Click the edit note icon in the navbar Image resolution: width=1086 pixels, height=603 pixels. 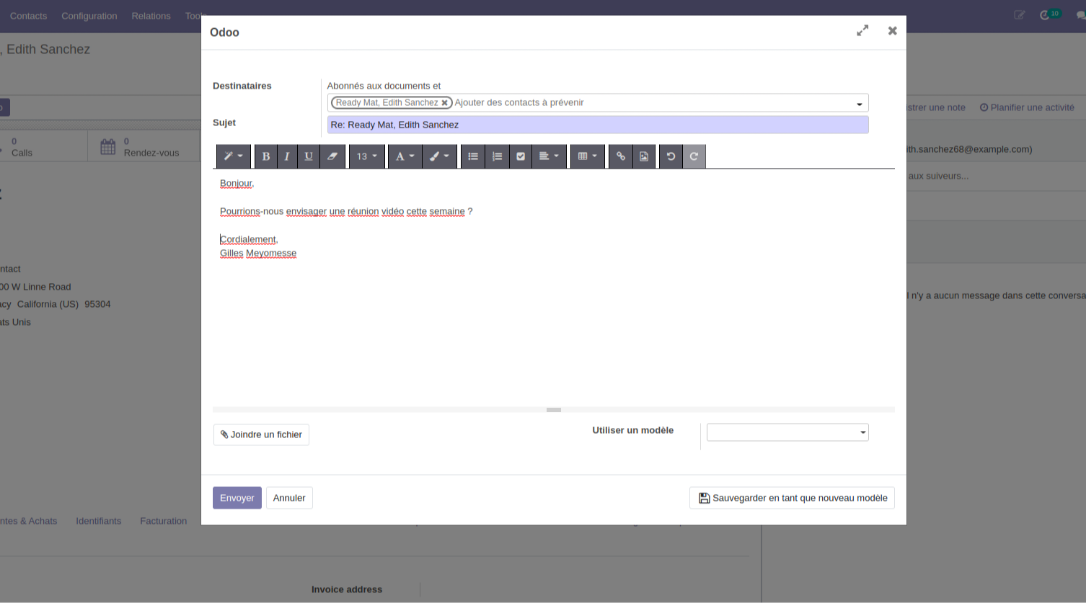point(1020,15)
